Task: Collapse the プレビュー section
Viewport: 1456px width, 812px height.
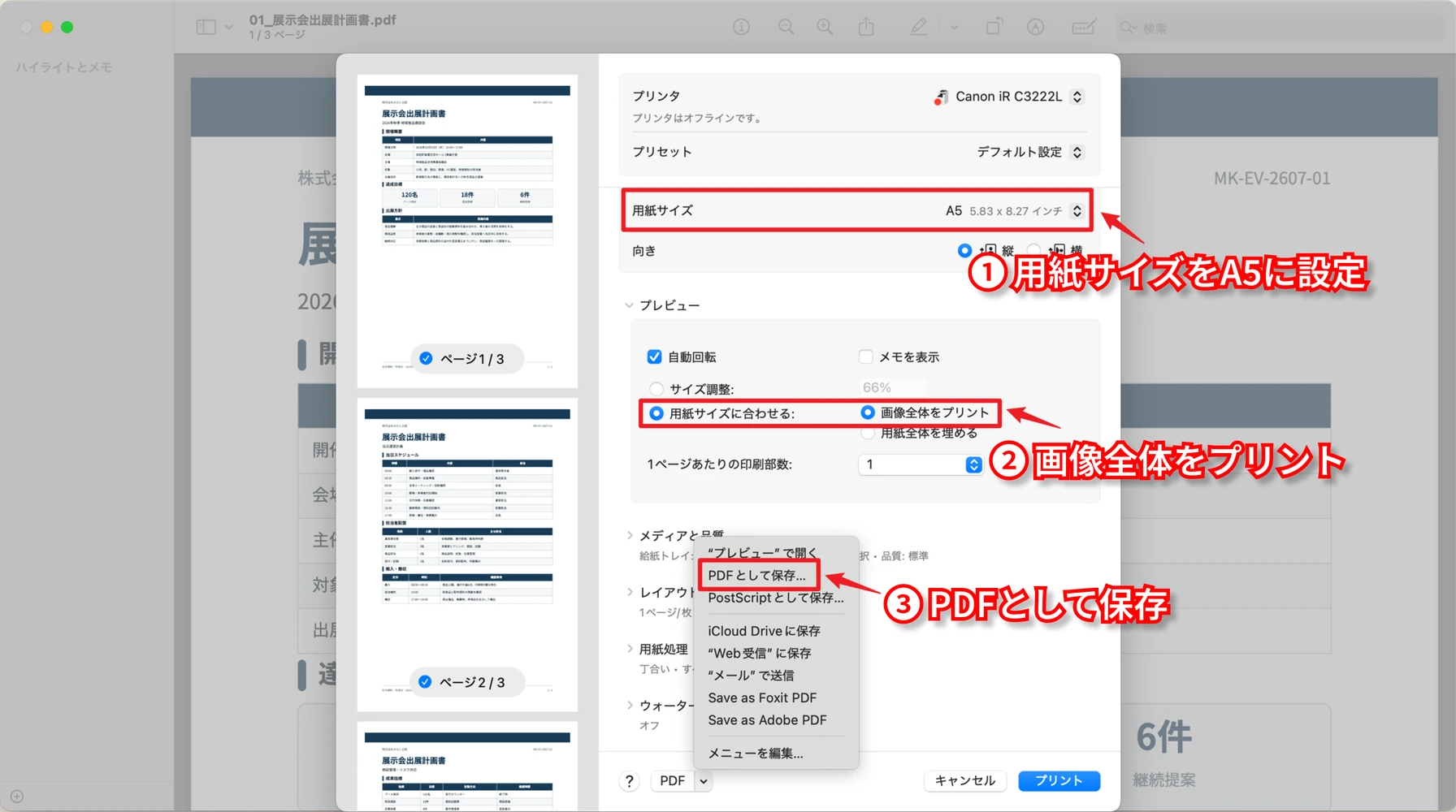Action: pyautogui.click(x=629, y=305)
